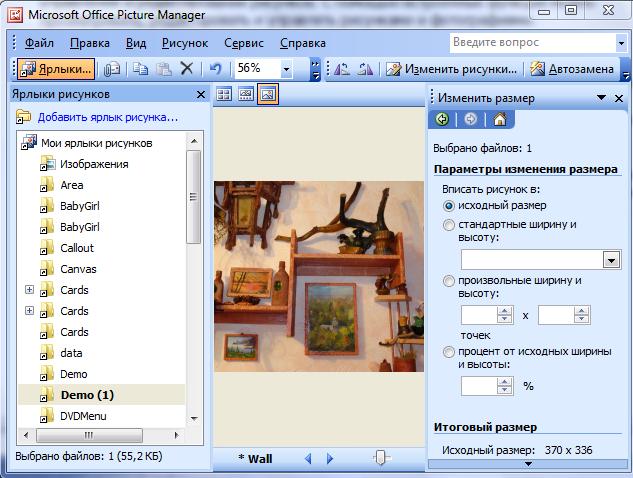Go forward in the task pane
This screenshot has height=478, width=633.
470,119
